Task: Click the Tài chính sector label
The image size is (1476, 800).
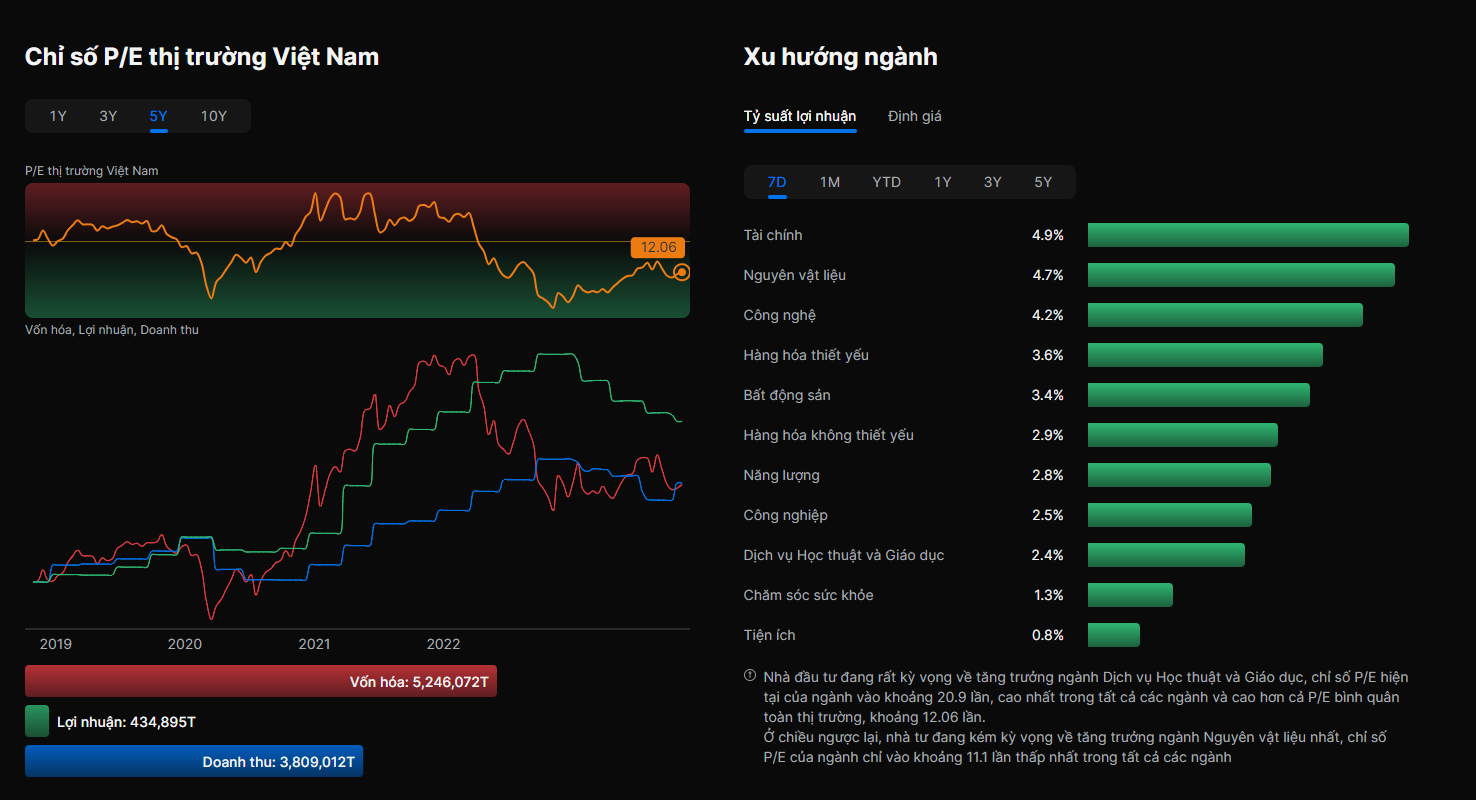Action: tap(773, 235)
